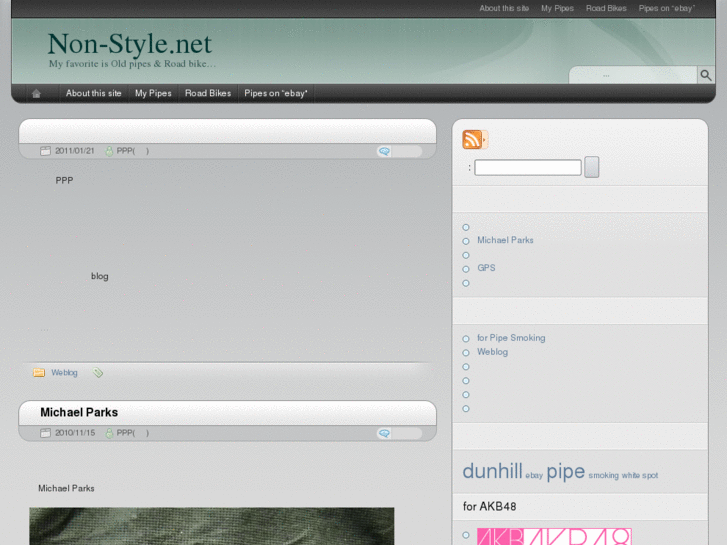This screenshot has height=545, width=727.
Task: Open Pipes on "ebay" in main navigation bar
Action: [x=276, y=93]
